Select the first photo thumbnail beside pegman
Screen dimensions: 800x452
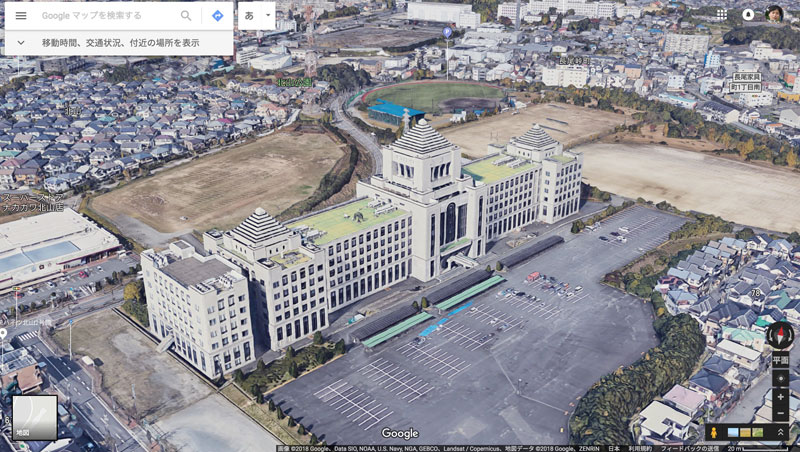(734, 432)
